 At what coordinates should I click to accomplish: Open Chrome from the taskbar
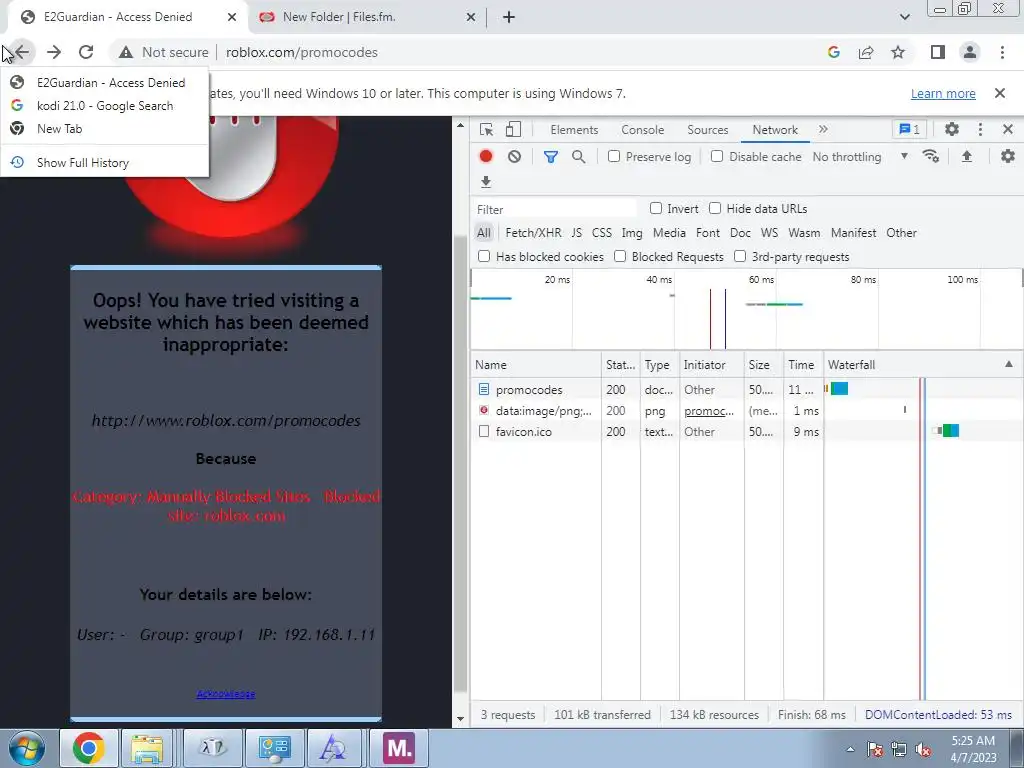[x=89, y=748]
